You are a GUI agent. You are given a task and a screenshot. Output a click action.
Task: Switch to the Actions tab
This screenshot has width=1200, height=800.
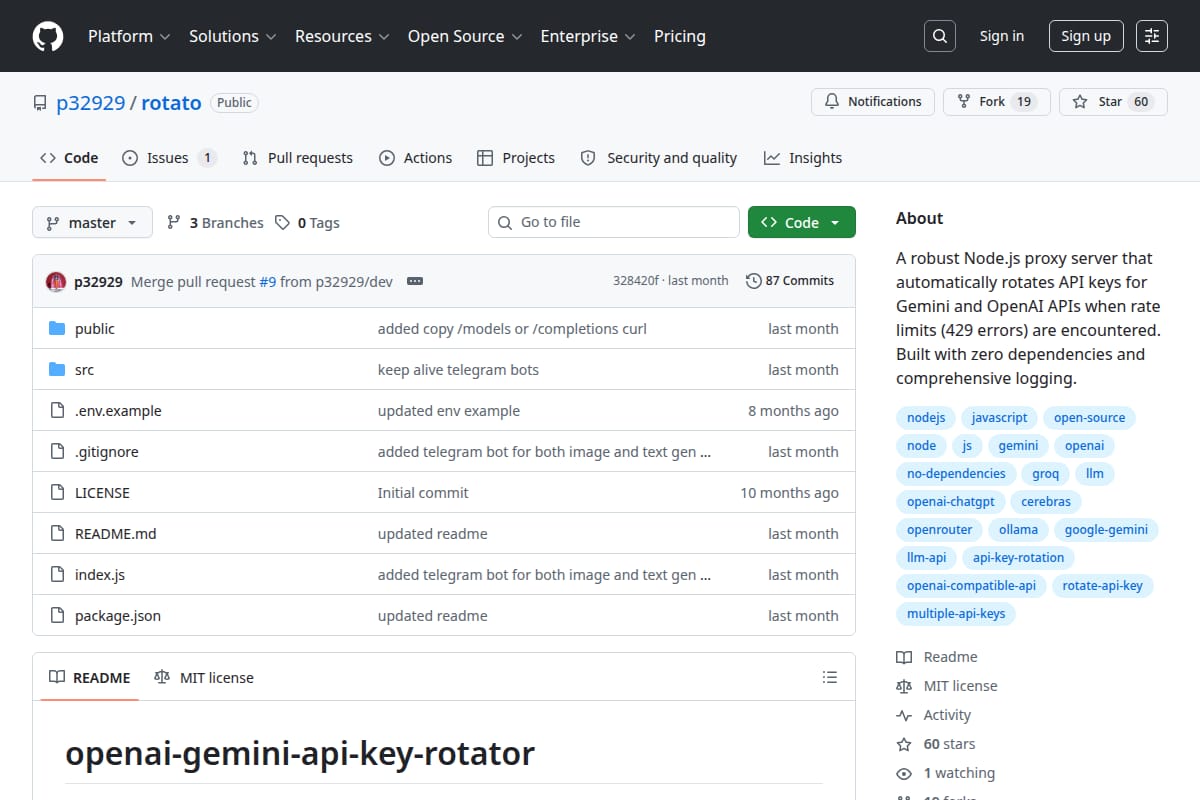pos(416,158)
